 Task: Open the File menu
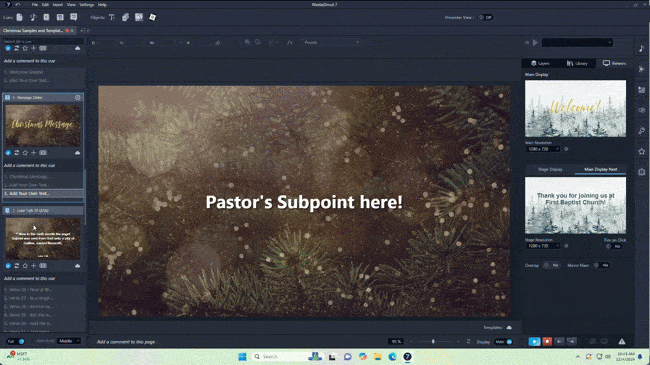(35, 5)
